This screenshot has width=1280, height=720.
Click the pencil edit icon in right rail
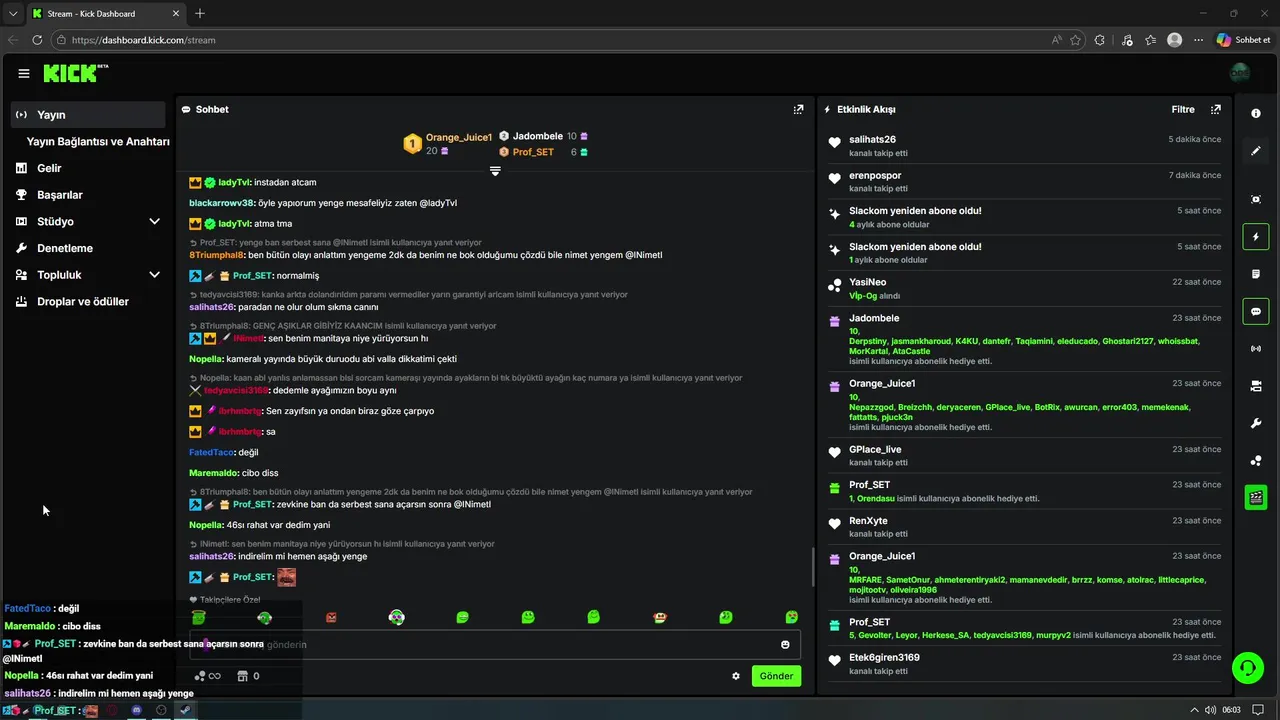coord(1256,151)
